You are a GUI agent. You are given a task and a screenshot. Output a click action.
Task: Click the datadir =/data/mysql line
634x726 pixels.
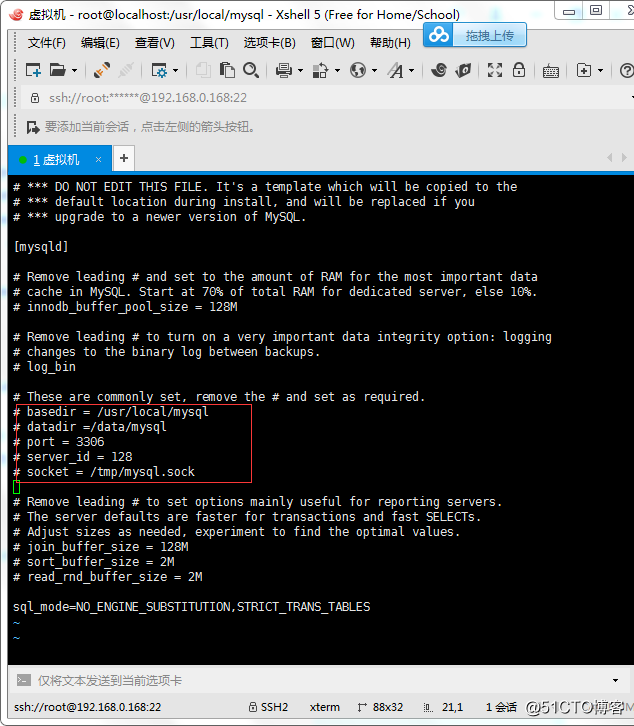coord(90,426)
